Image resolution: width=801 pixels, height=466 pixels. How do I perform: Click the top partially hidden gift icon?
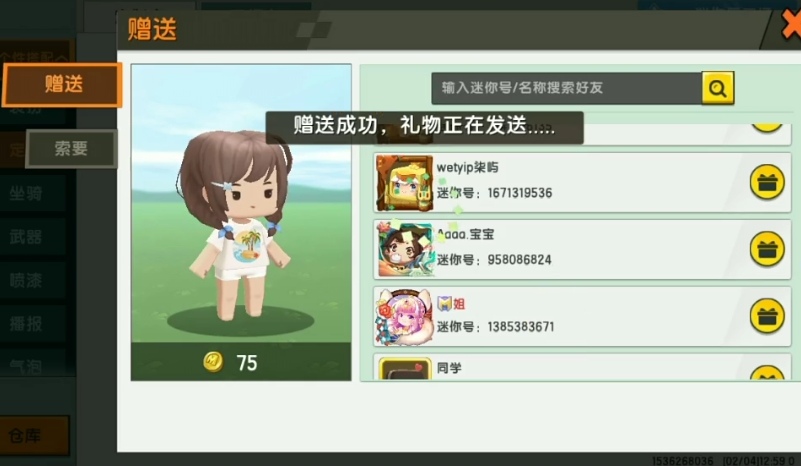(x=767, y=128)
